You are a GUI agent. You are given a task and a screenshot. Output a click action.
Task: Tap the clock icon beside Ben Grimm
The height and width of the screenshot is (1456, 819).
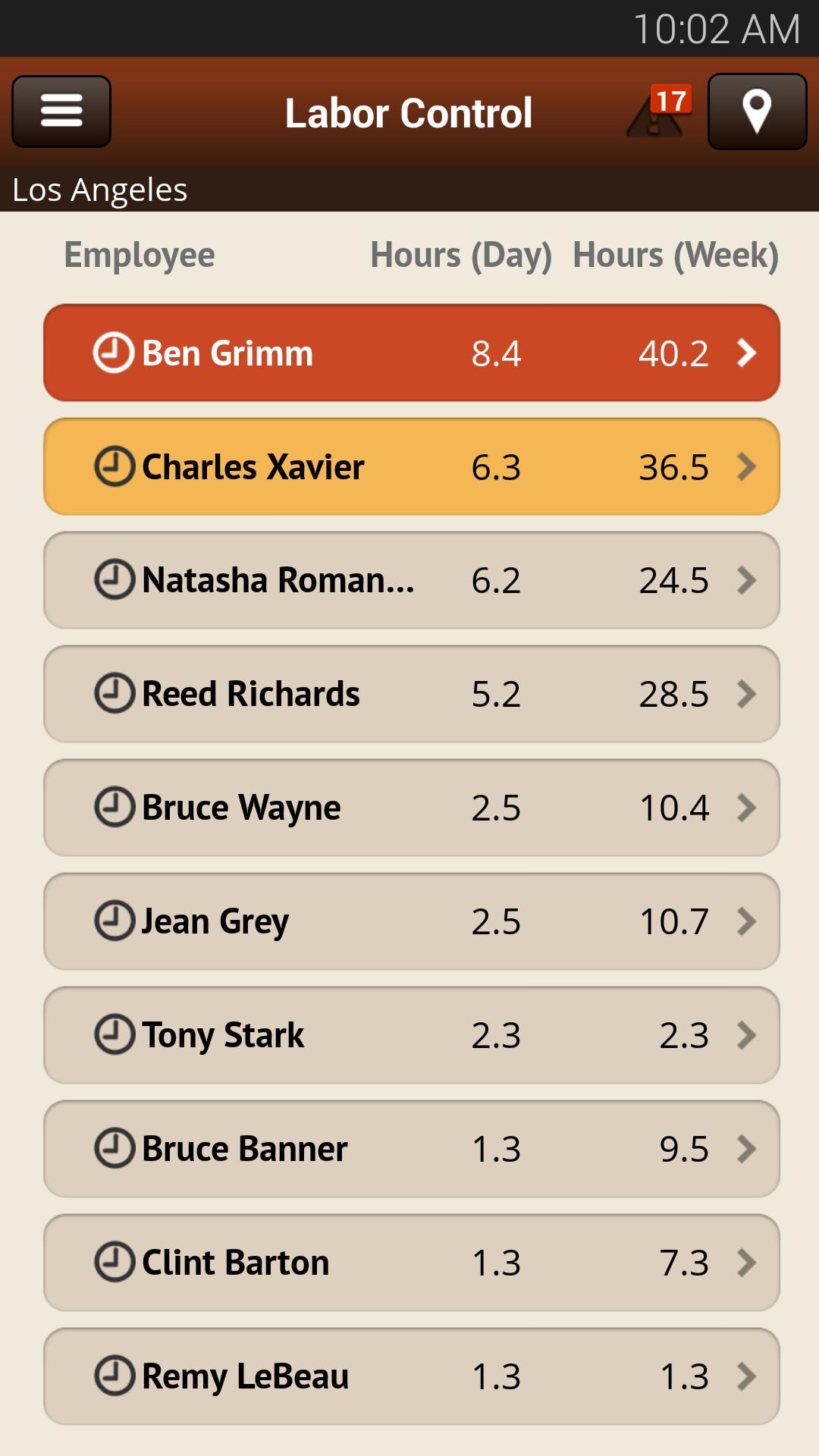[114, 353]
